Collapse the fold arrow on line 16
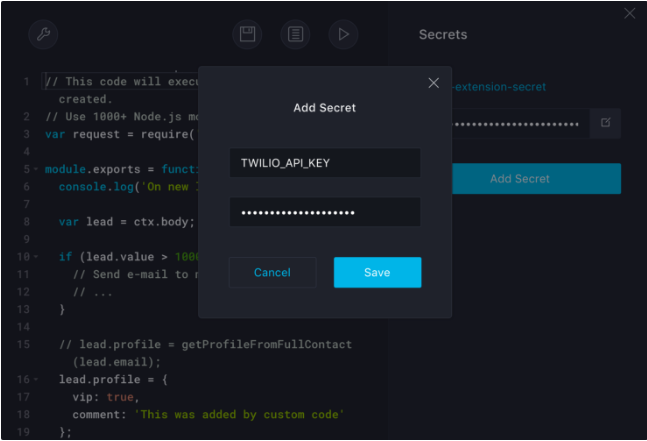Viewport: 647px width, 441px height. 36,379
